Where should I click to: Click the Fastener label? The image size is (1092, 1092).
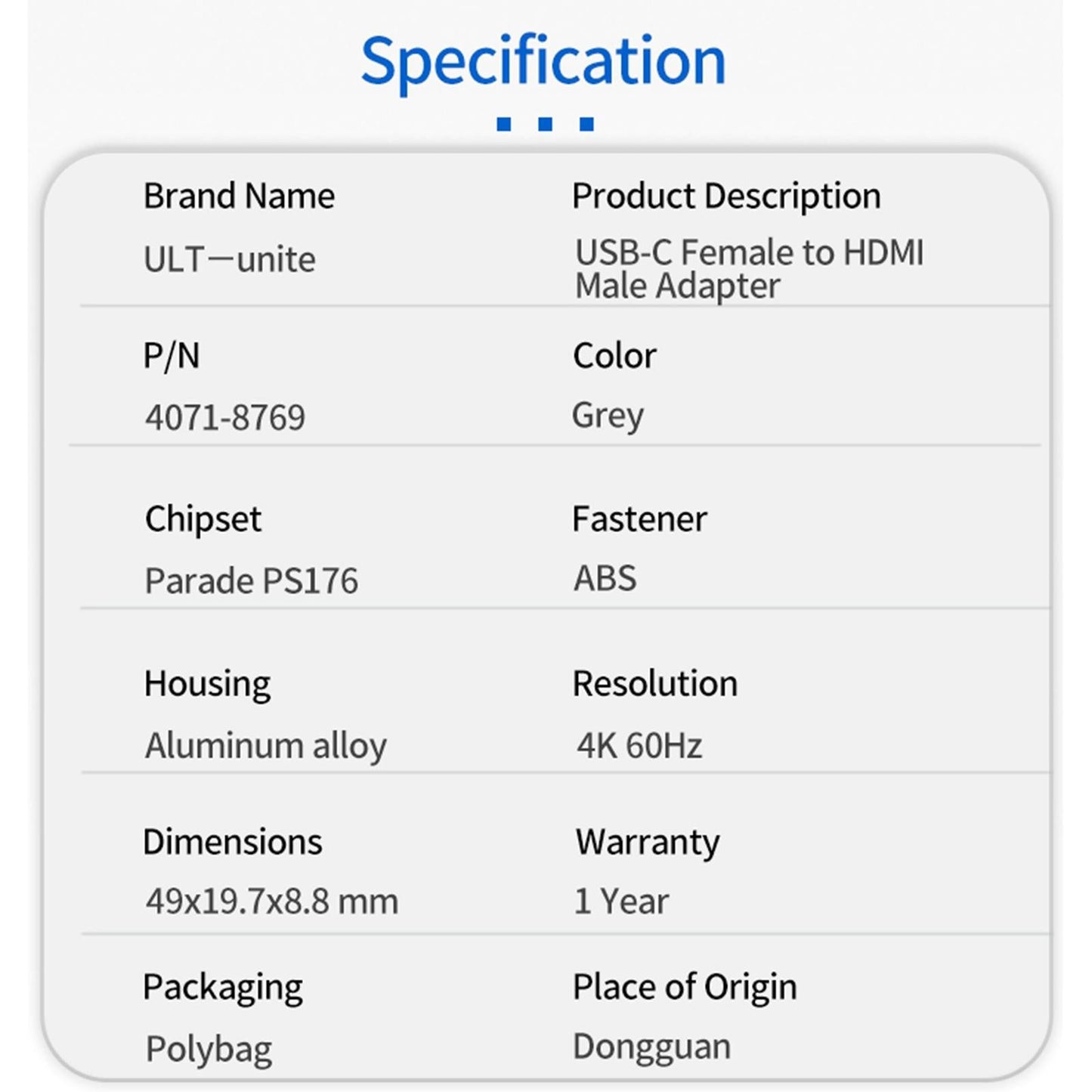coord(639,519)
